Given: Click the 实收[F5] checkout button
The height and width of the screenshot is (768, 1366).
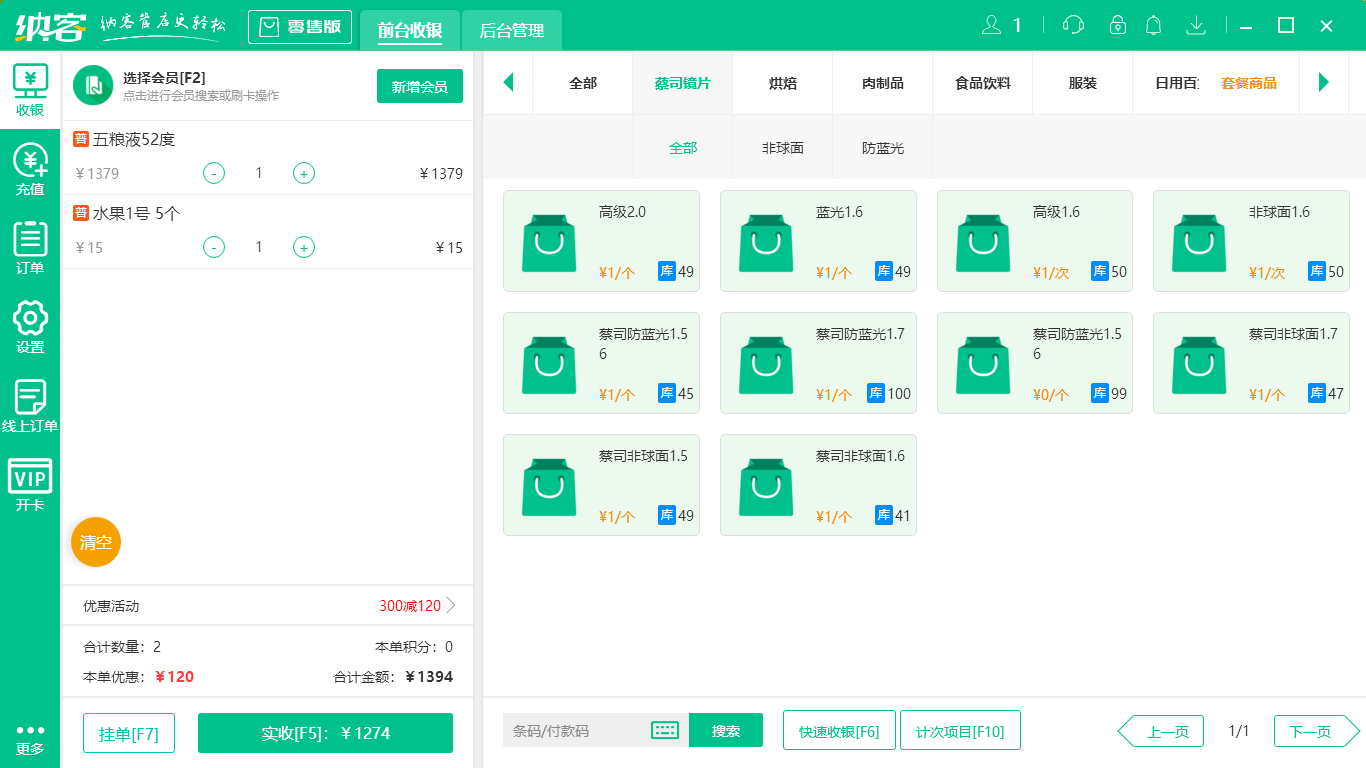Looking at the screenshot, I should (325, 733).
